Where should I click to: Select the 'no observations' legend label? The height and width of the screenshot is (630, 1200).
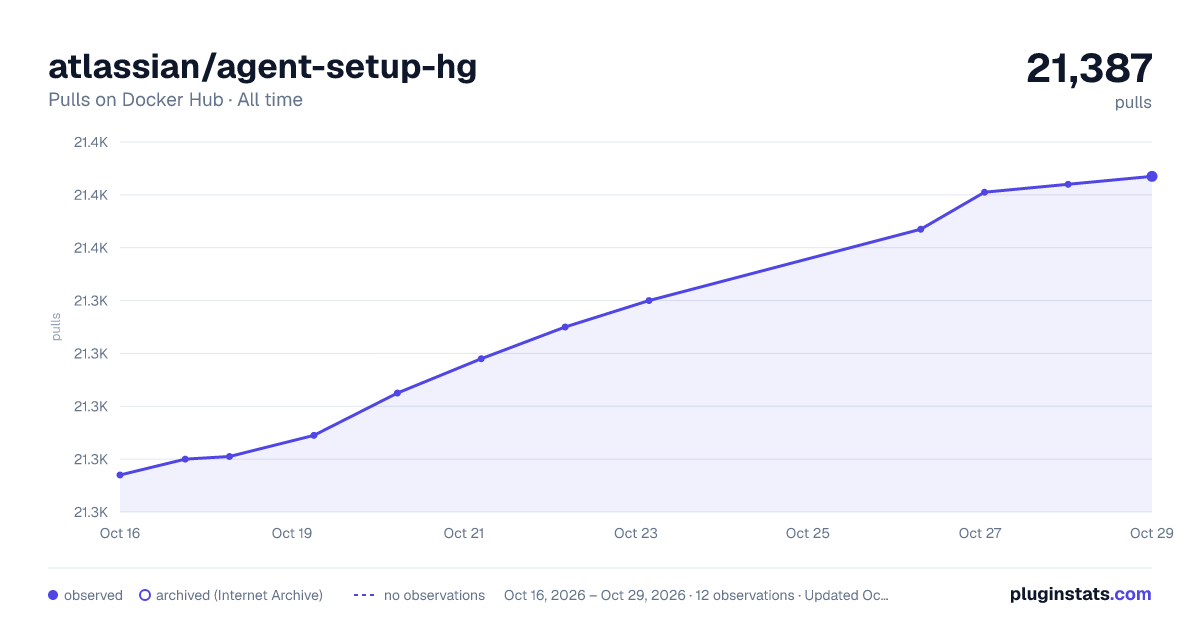coord(434,595)
